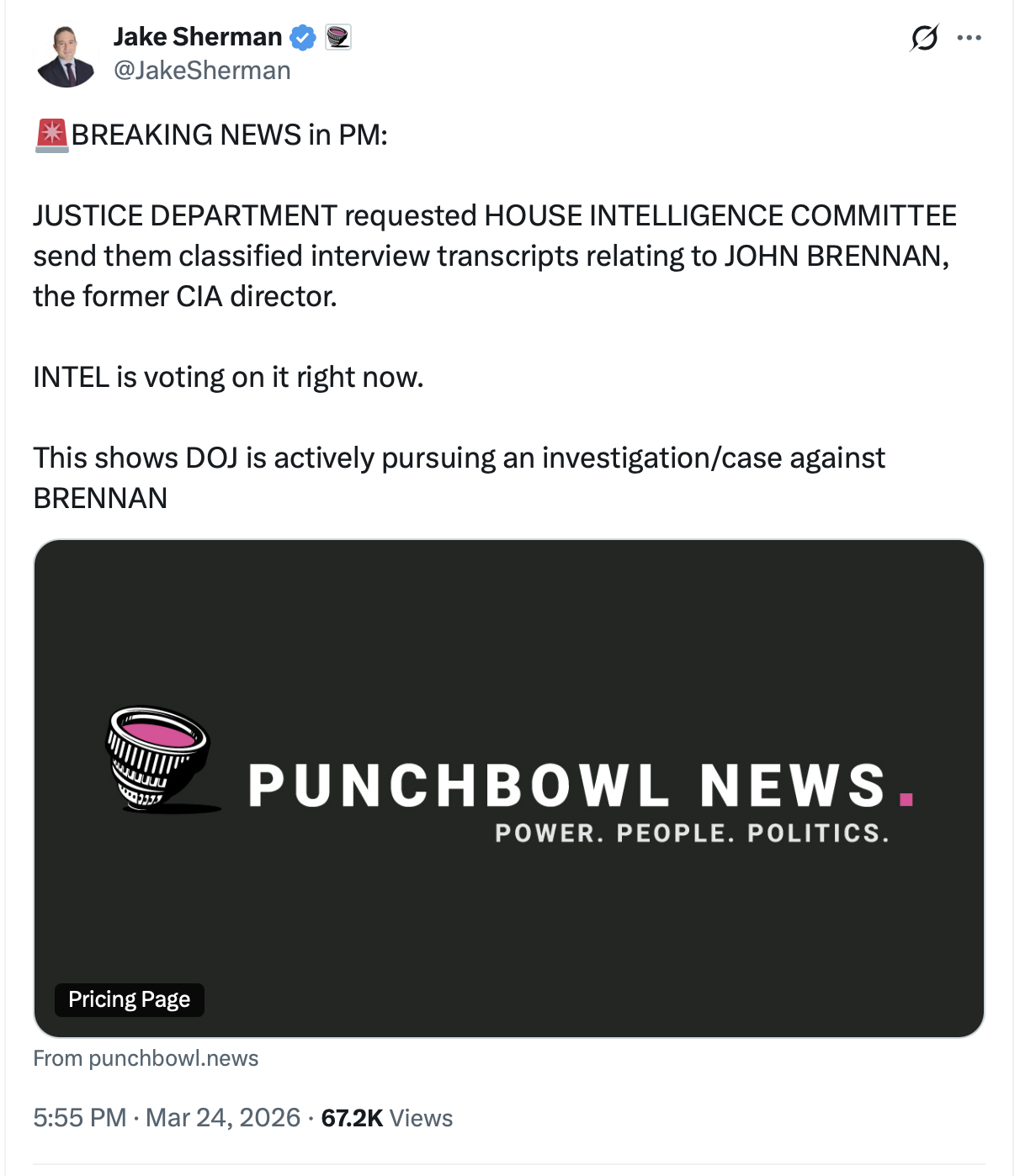
Task: Click the pink dot after NEWS wordmark
Action: point(906,798)
